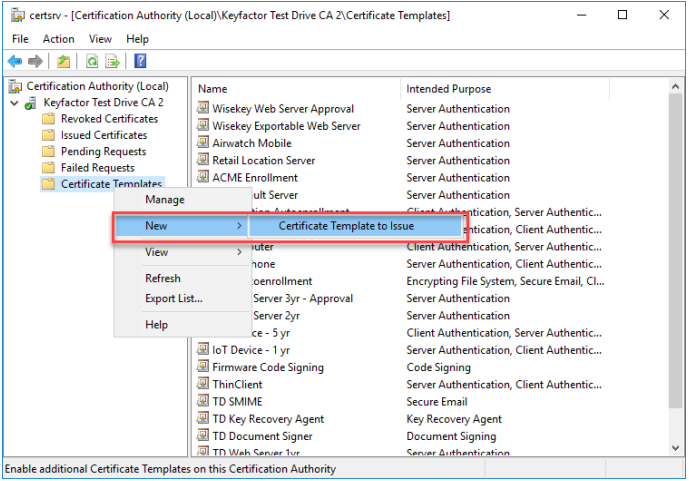Click the Help question mark toolbar icon

140,61
